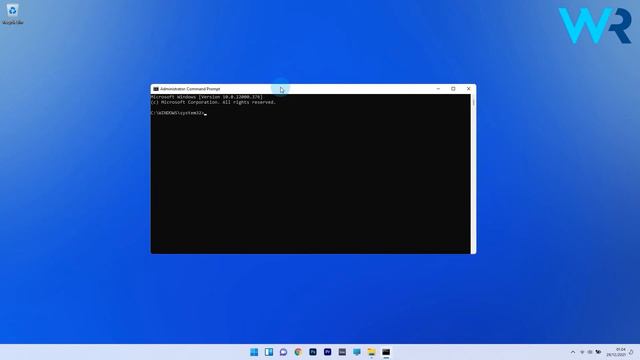Open Google Chrome from the taskbar
This screenshot has width=640, height=360.
(x=298, y=352)
